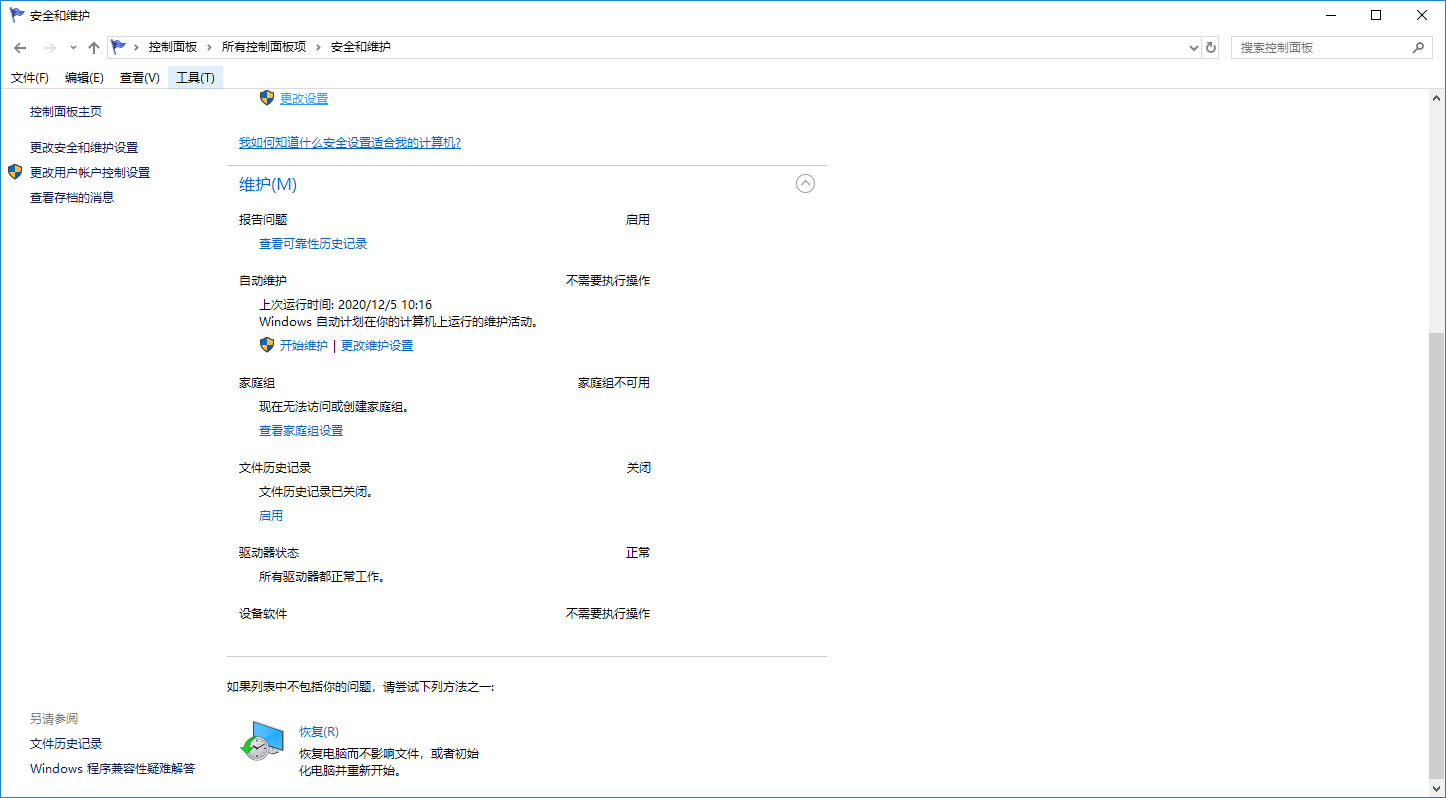Open 查看可靠性历史记录
The width and height of the screenshot is (1446, 798).
[x=313, y=243]
